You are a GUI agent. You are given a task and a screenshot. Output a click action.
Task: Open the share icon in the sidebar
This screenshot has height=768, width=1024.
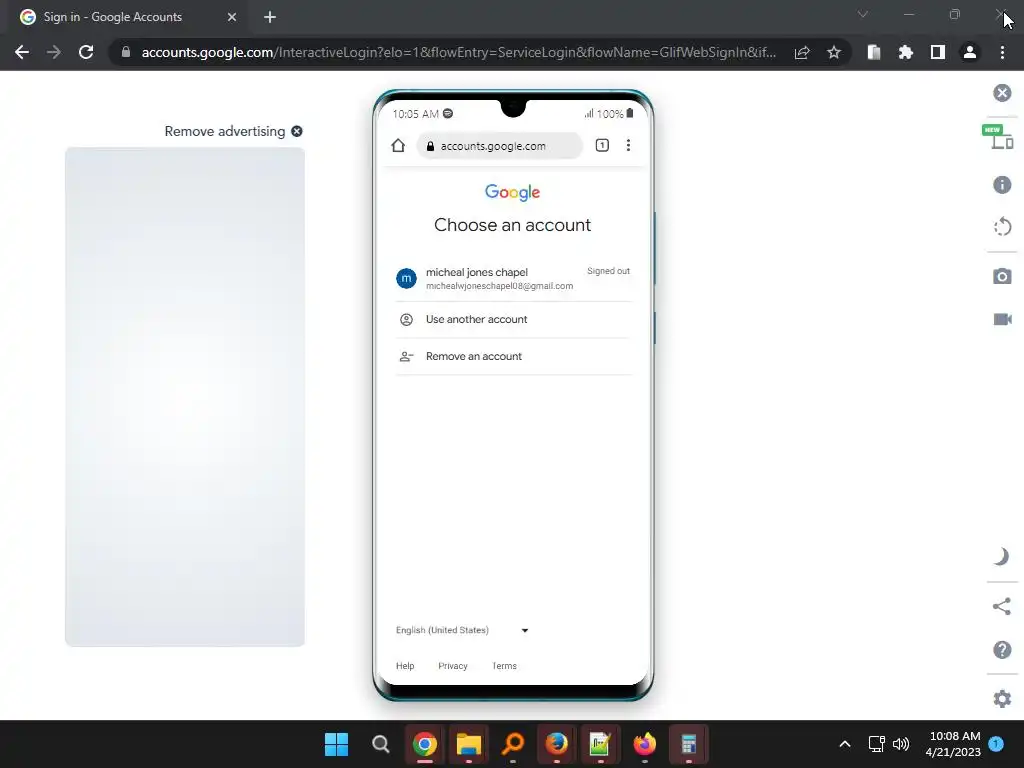(1002, 606)
